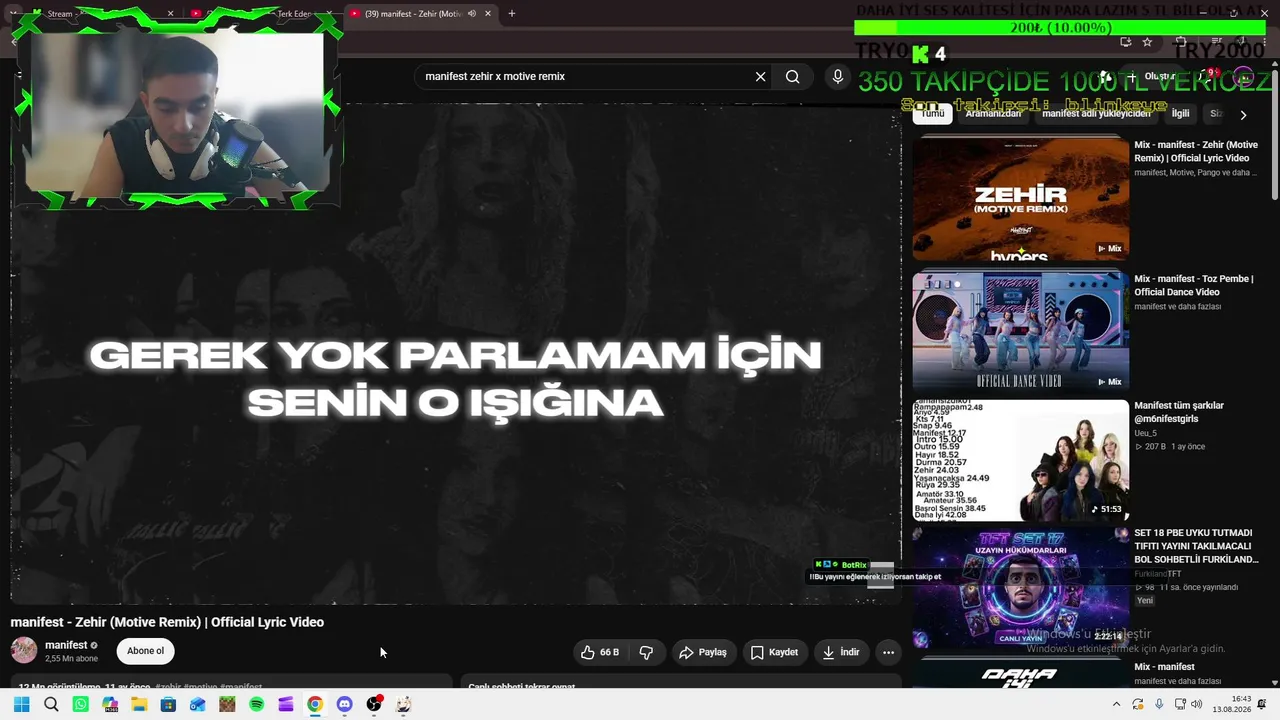Start voice search with the microphone icon

click(838, 77)
